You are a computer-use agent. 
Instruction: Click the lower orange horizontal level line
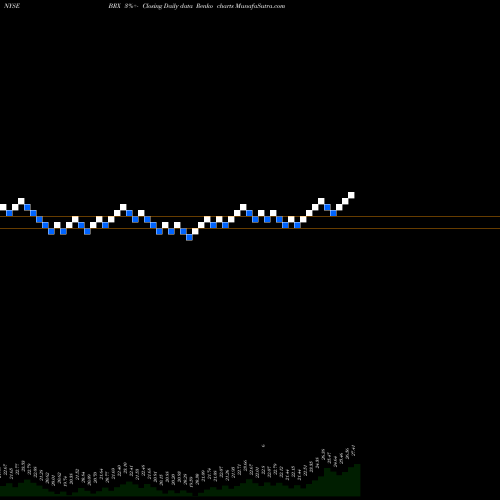tap(250, 228)
